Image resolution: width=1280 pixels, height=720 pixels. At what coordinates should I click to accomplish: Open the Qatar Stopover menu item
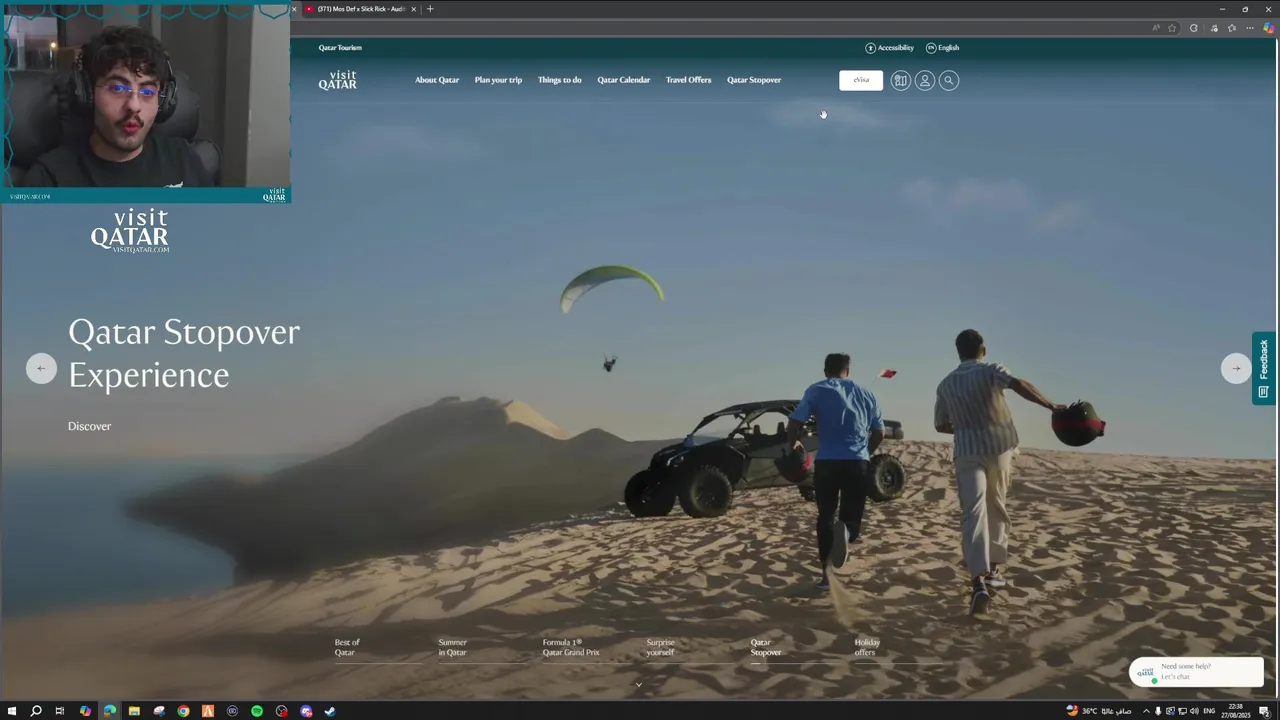click(x=754, y=80)
